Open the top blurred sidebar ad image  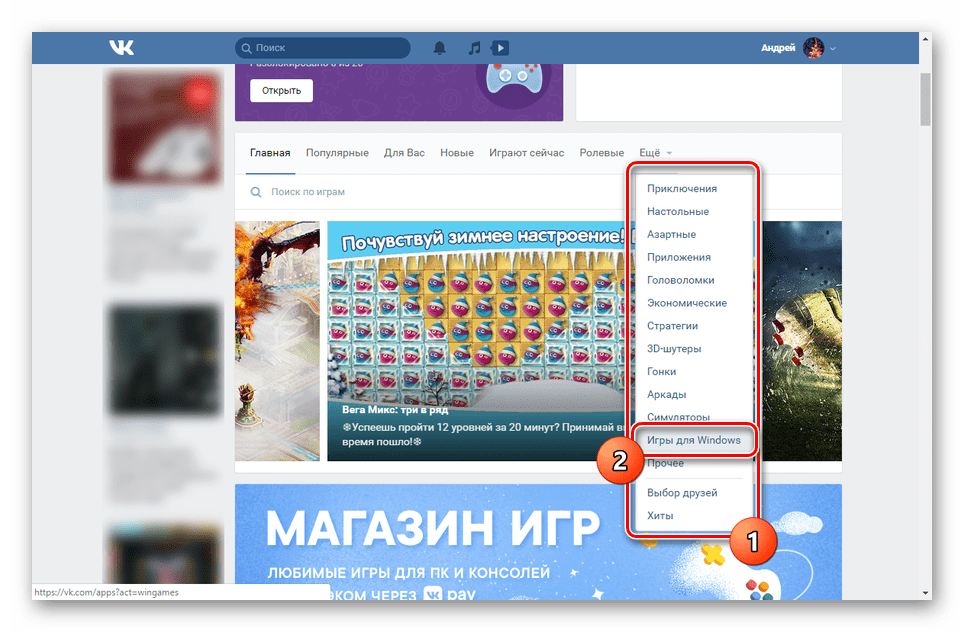(165, 127)
